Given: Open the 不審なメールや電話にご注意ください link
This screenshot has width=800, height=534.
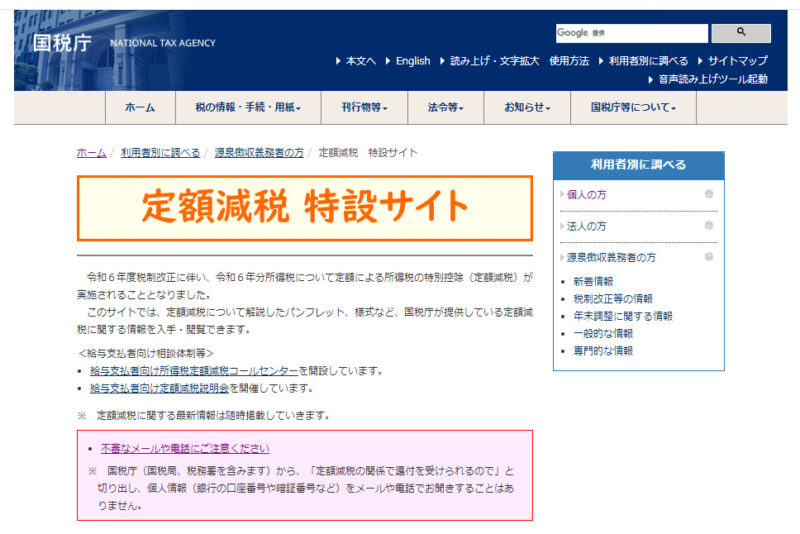Looking at the screenshot, I should tap(185, 448).
